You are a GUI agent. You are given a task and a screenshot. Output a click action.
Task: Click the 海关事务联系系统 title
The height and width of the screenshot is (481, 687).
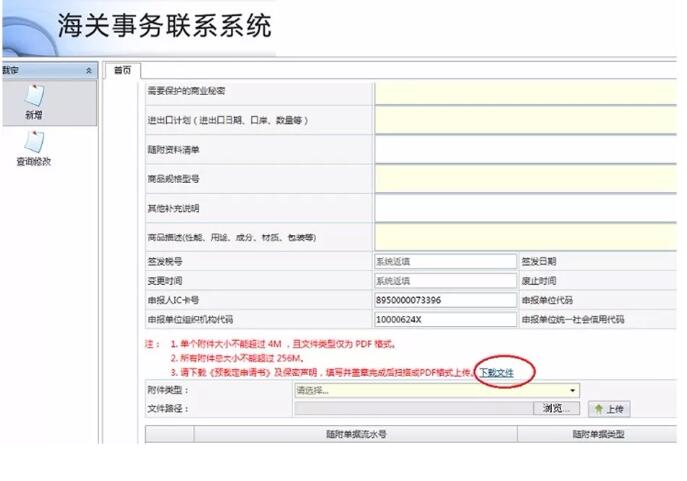(x=164, y=25)
